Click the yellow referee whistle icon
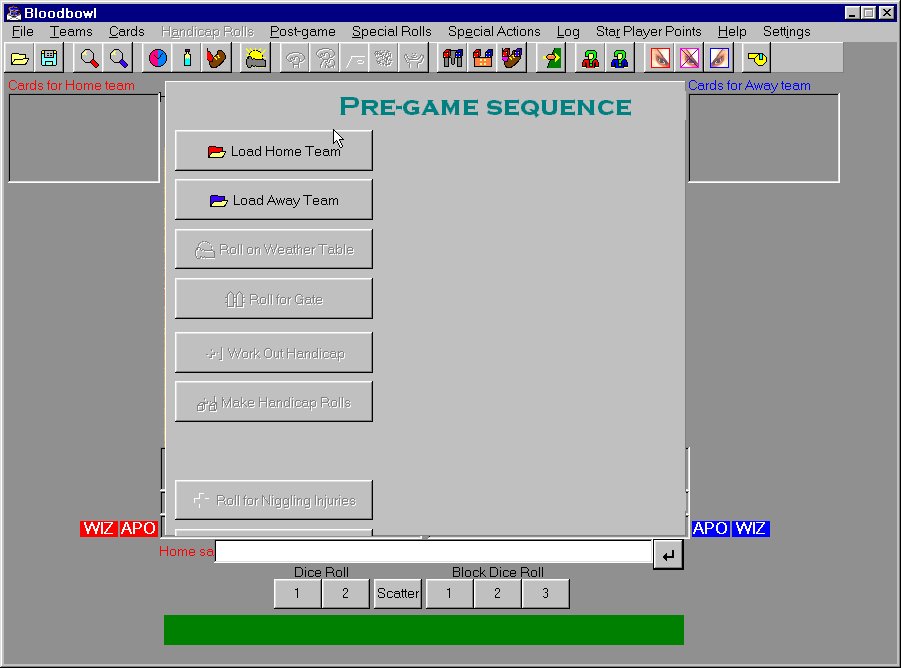 pos(757,58)
